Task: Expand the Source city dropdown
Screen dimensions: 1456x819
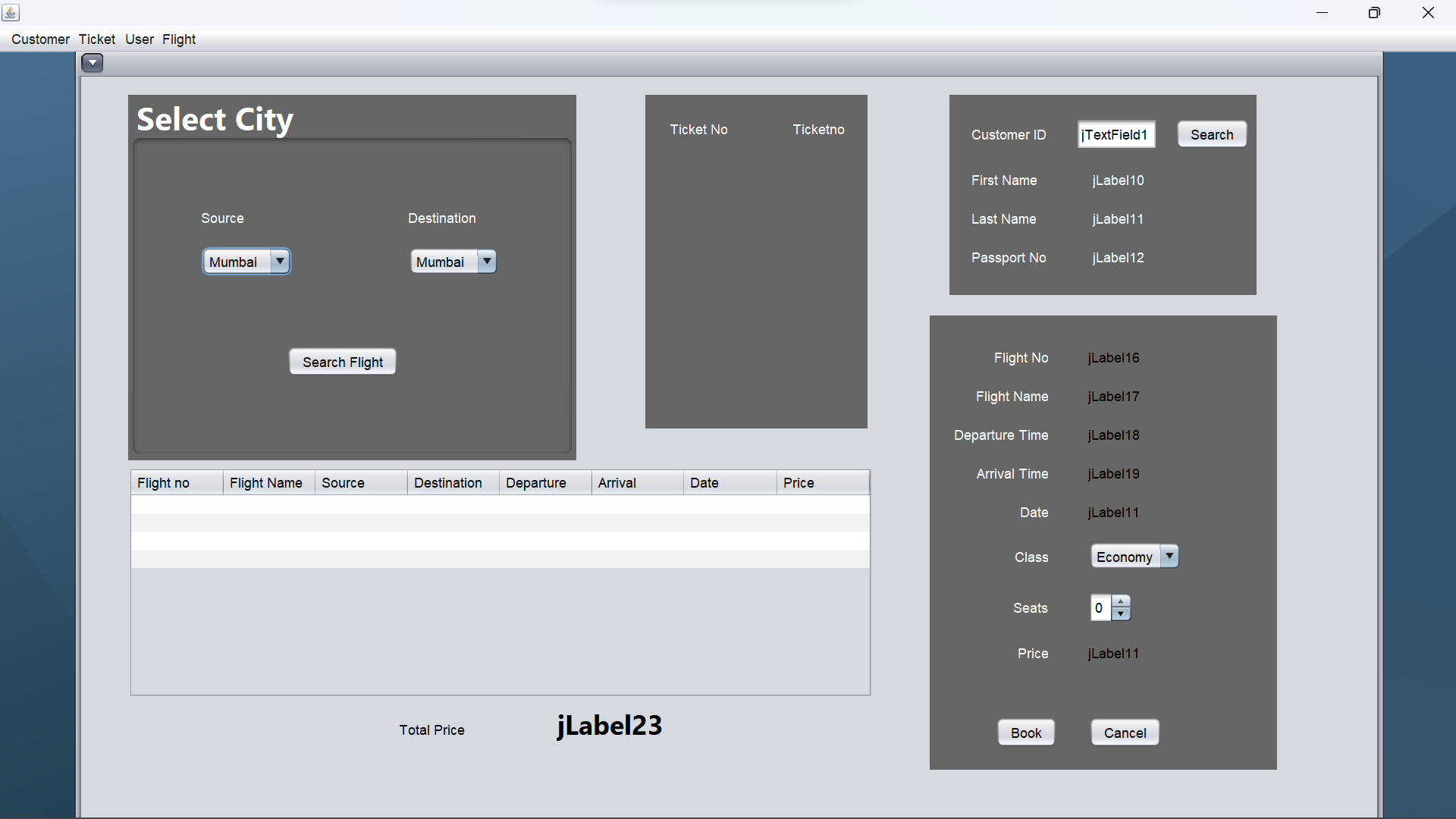Action: coord(280,261)
